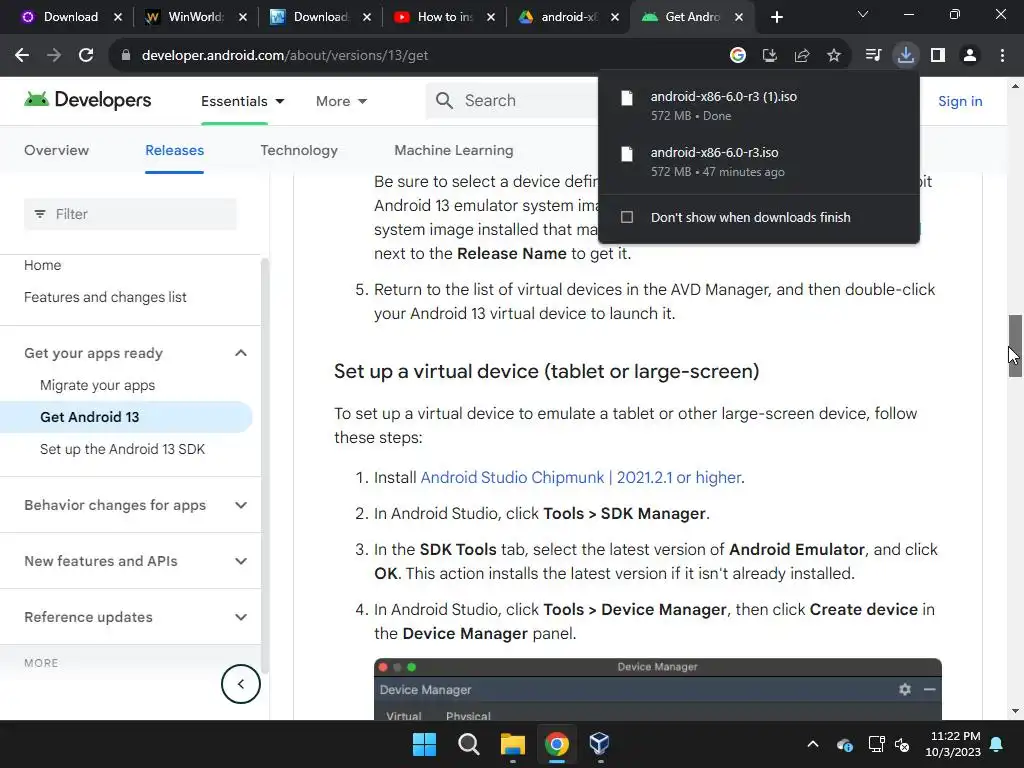Toggle the Chrome downloads button
Screen dimensions: 1024x768
coord(906,56)
